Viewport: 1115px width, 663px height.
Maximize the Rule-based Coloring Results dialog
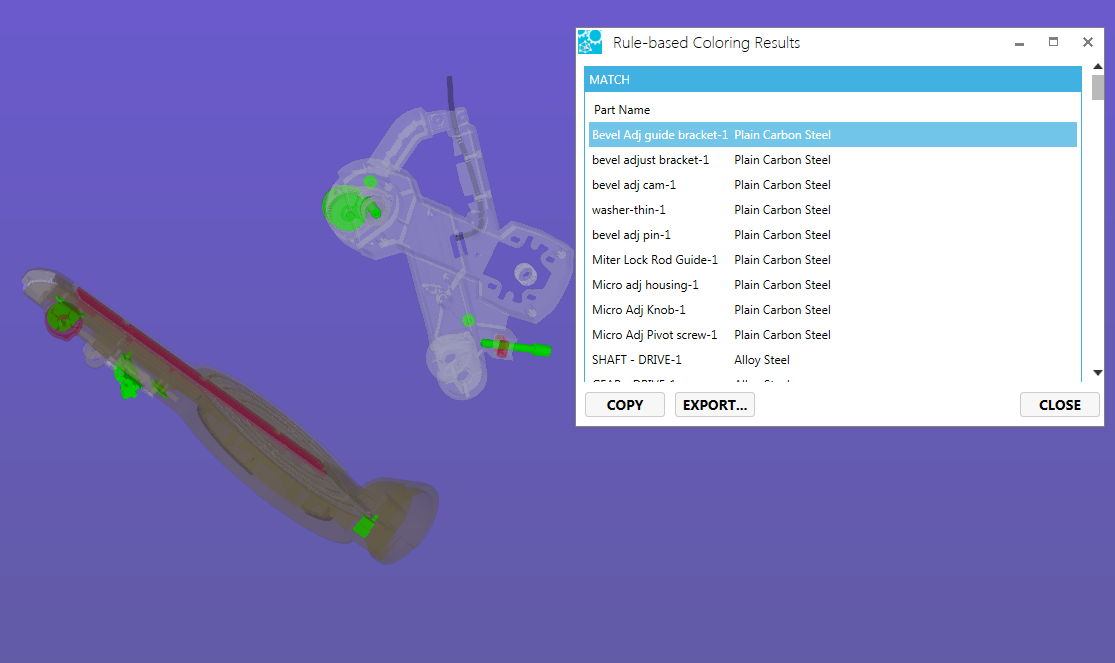pyautogui.click(x=1053, y=42)
